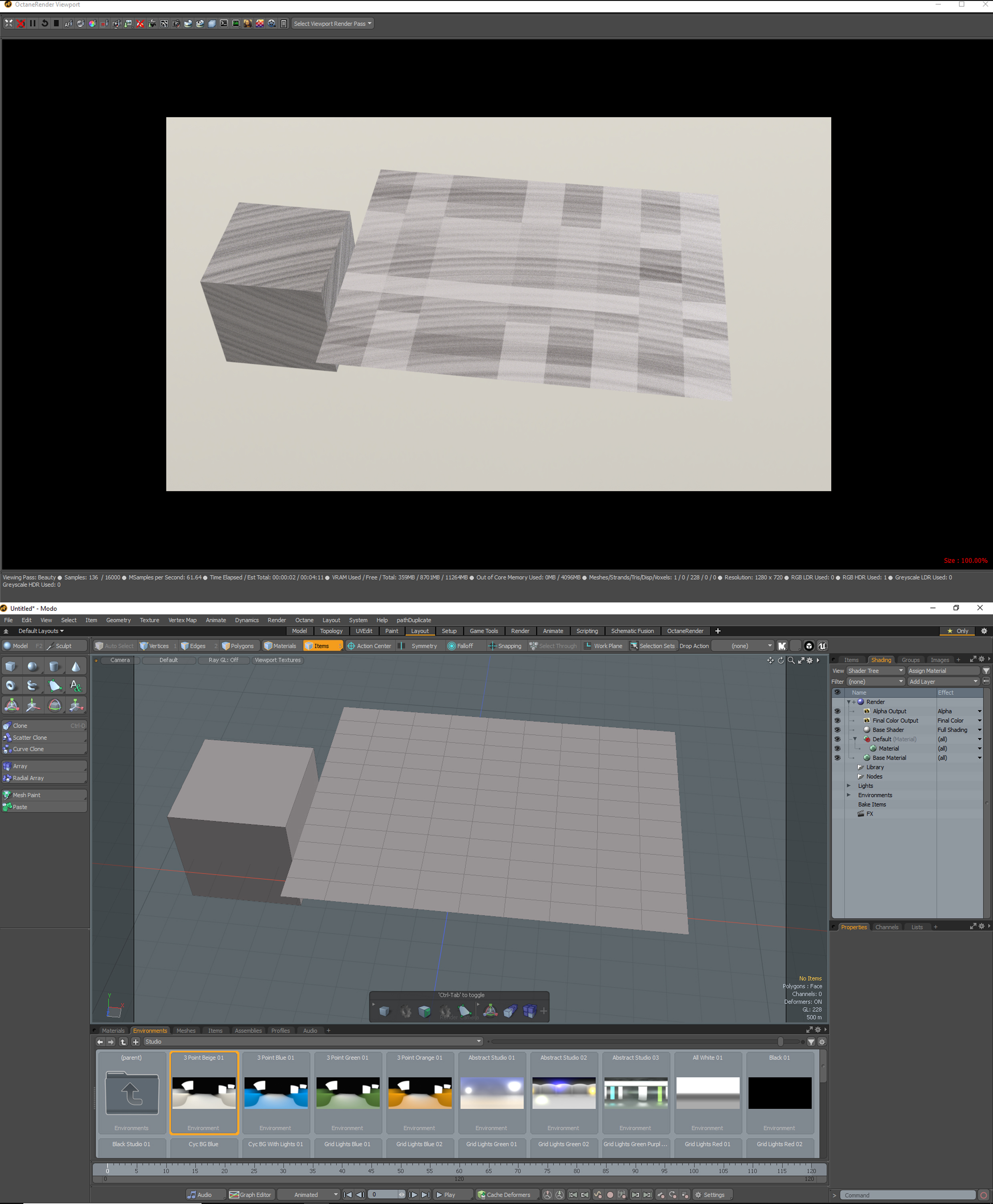Hide the Alpha Output layer

click(x=837, y=711)
